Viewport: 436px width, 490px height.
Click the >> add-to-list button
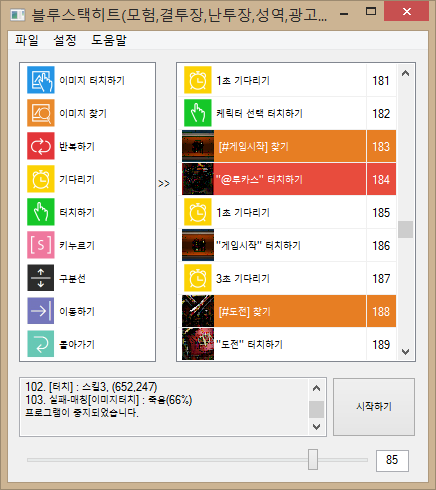coord(164,183)
